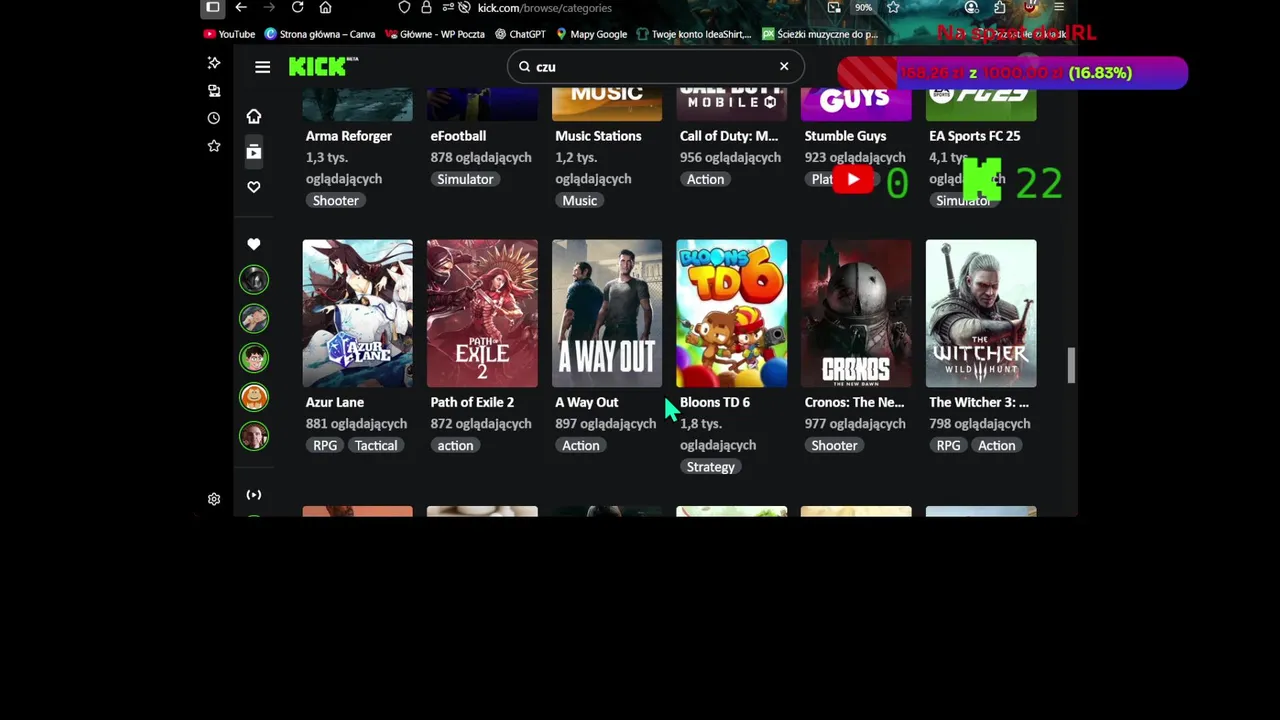Screen dimensions: 1280x720
Task: Click the donation goal progress bar overlay
Action: pyautogui.click(x=1012, y=73)
